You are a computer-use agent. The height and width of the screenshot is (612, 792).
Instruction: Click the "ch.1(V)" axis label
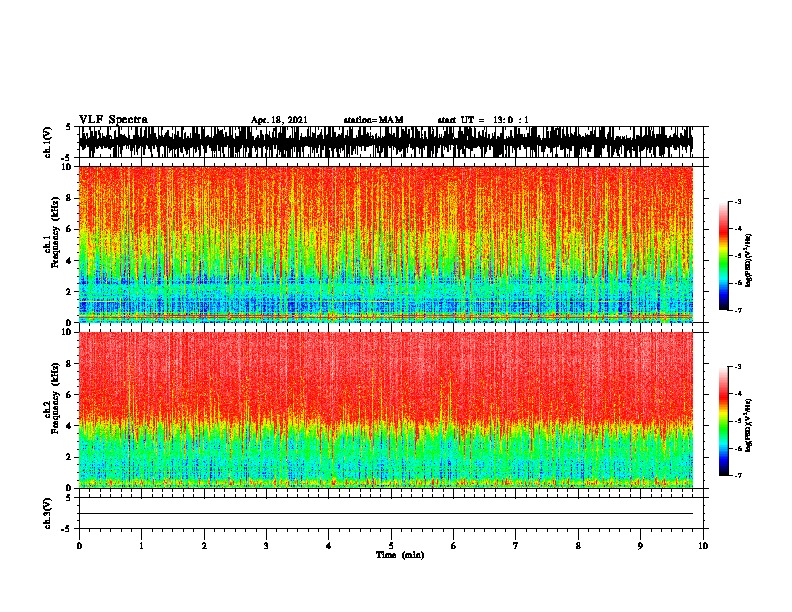(47, 142)
